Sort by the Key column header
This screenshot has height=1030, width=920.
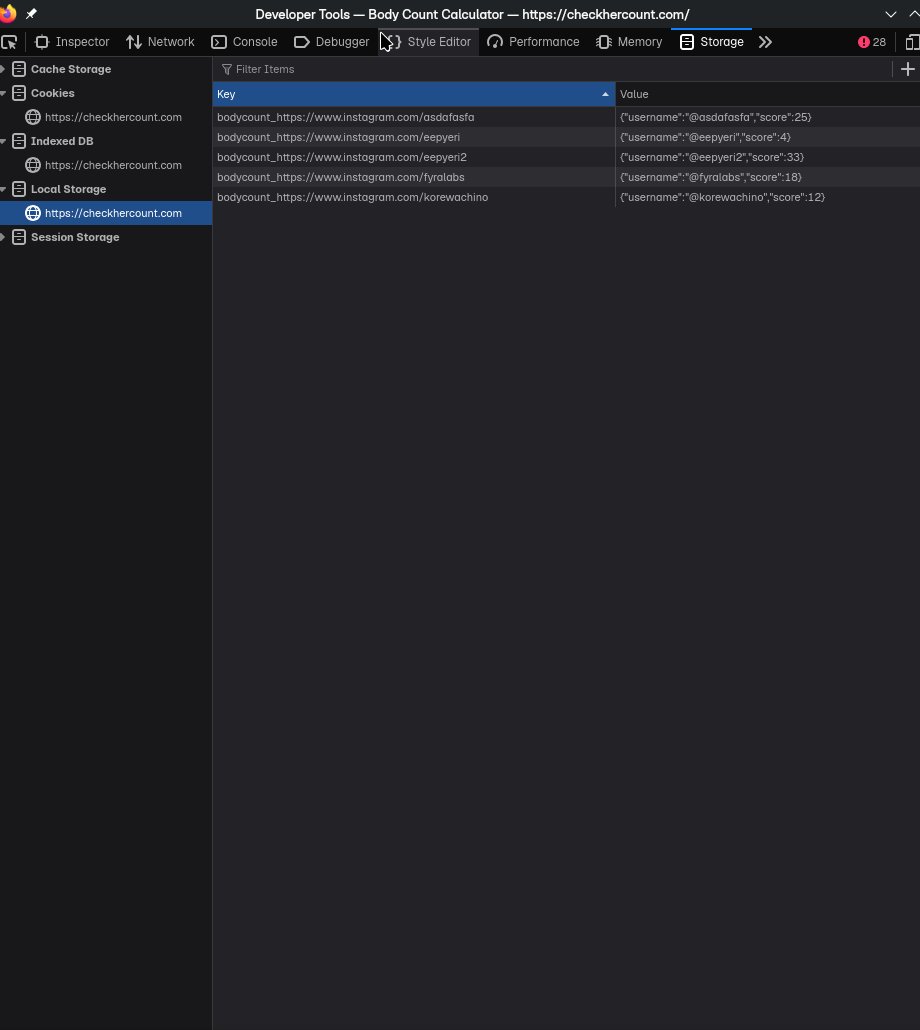[x=414, y=95]
